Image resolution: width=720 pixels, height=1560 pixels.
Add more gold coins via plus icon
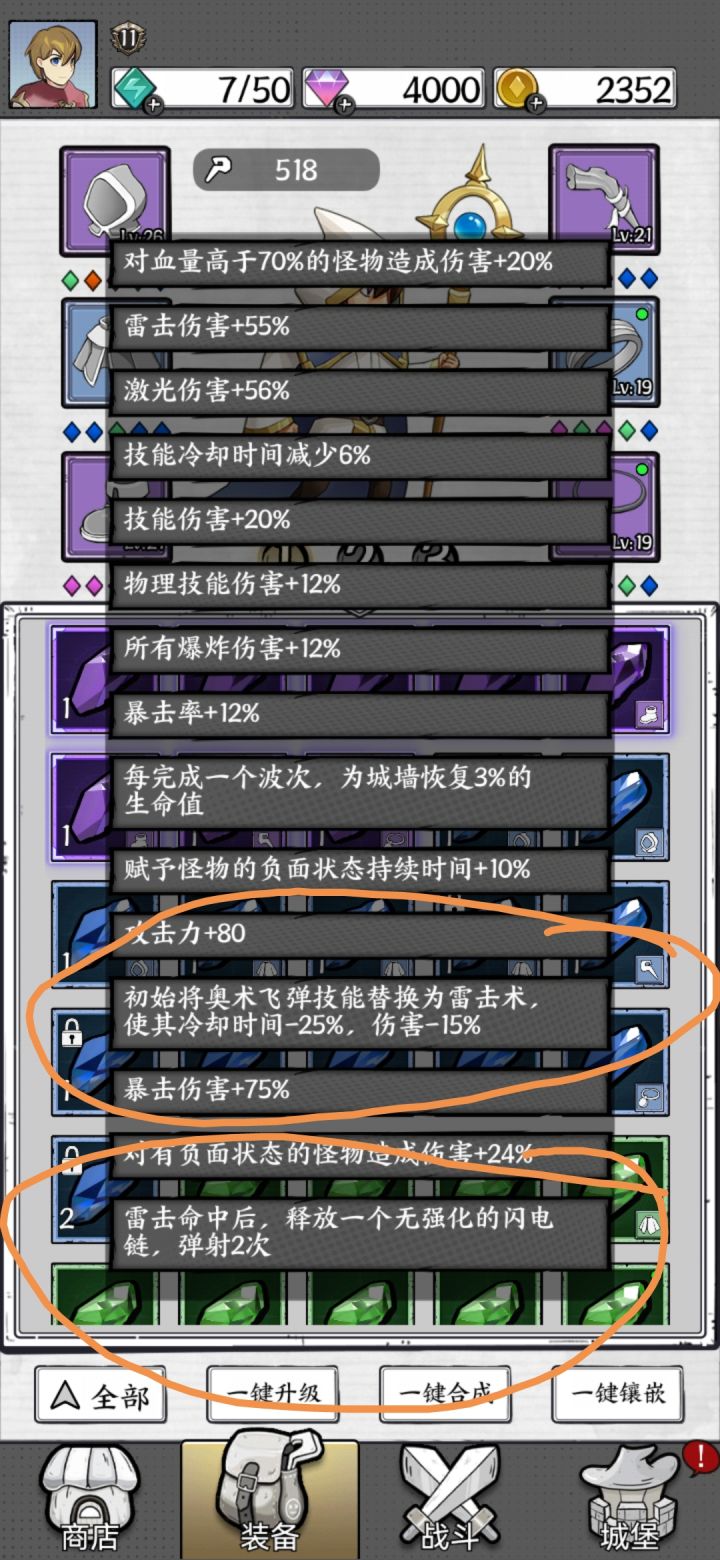536,104
